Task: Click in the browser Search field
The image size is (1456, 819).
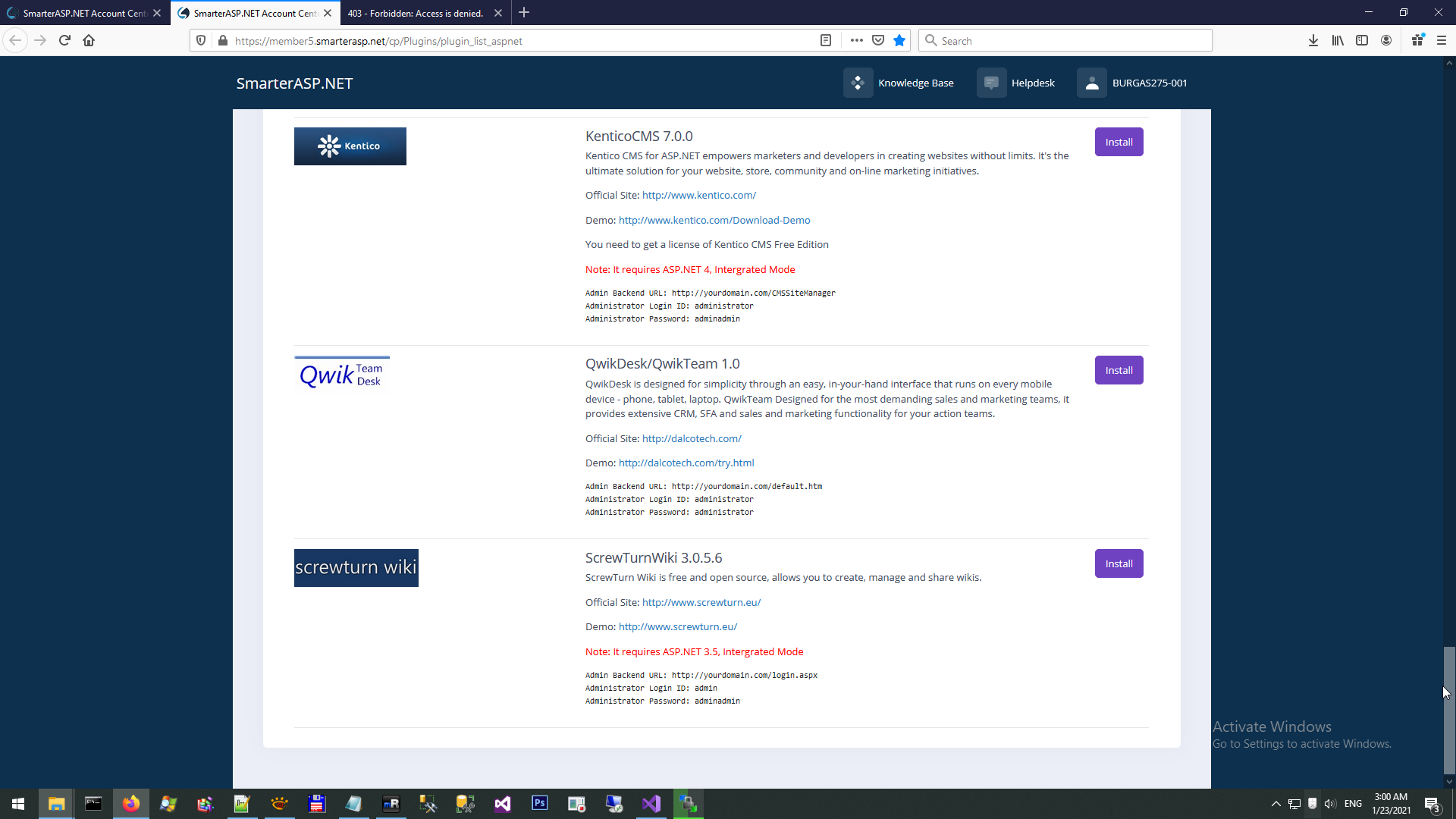Action: pos(1069,41)
